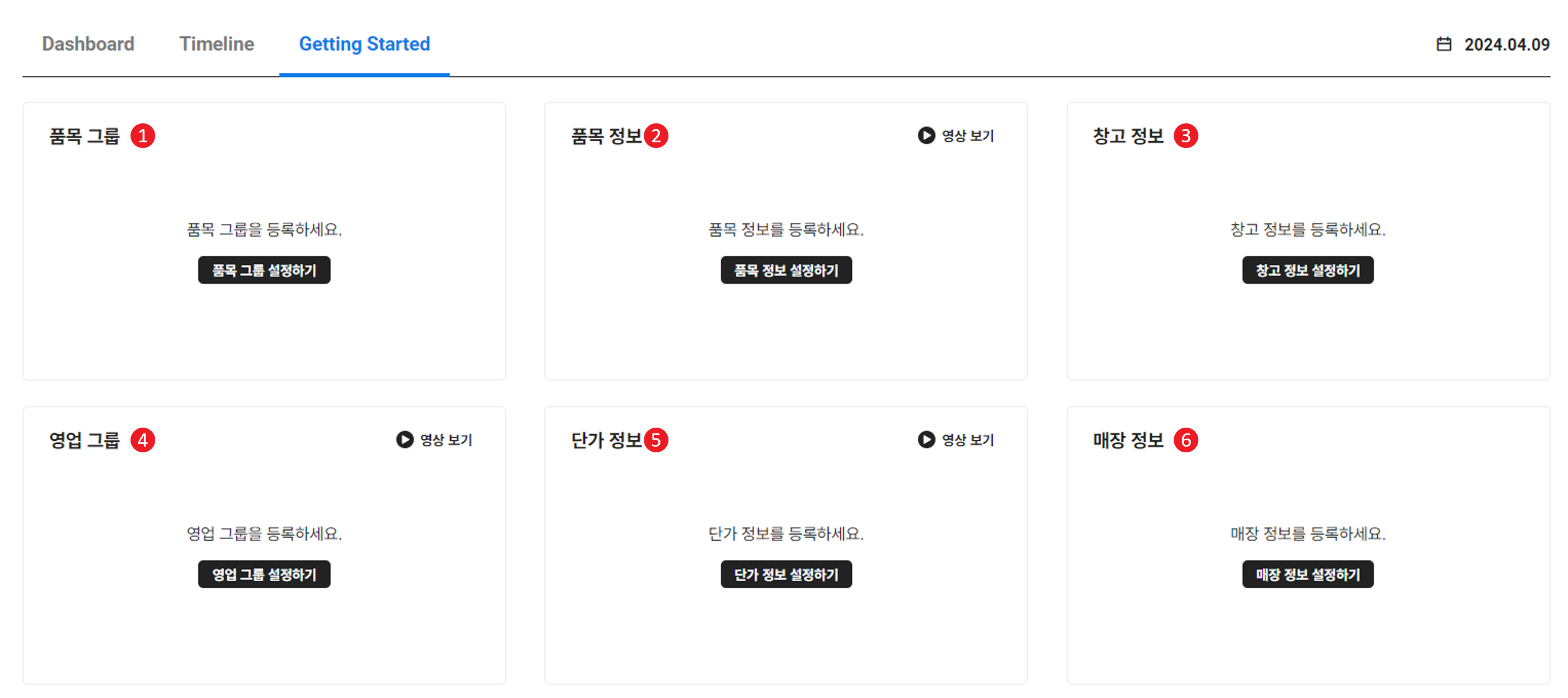Play the 품목 정보 video icon

[x=926, y=135]
